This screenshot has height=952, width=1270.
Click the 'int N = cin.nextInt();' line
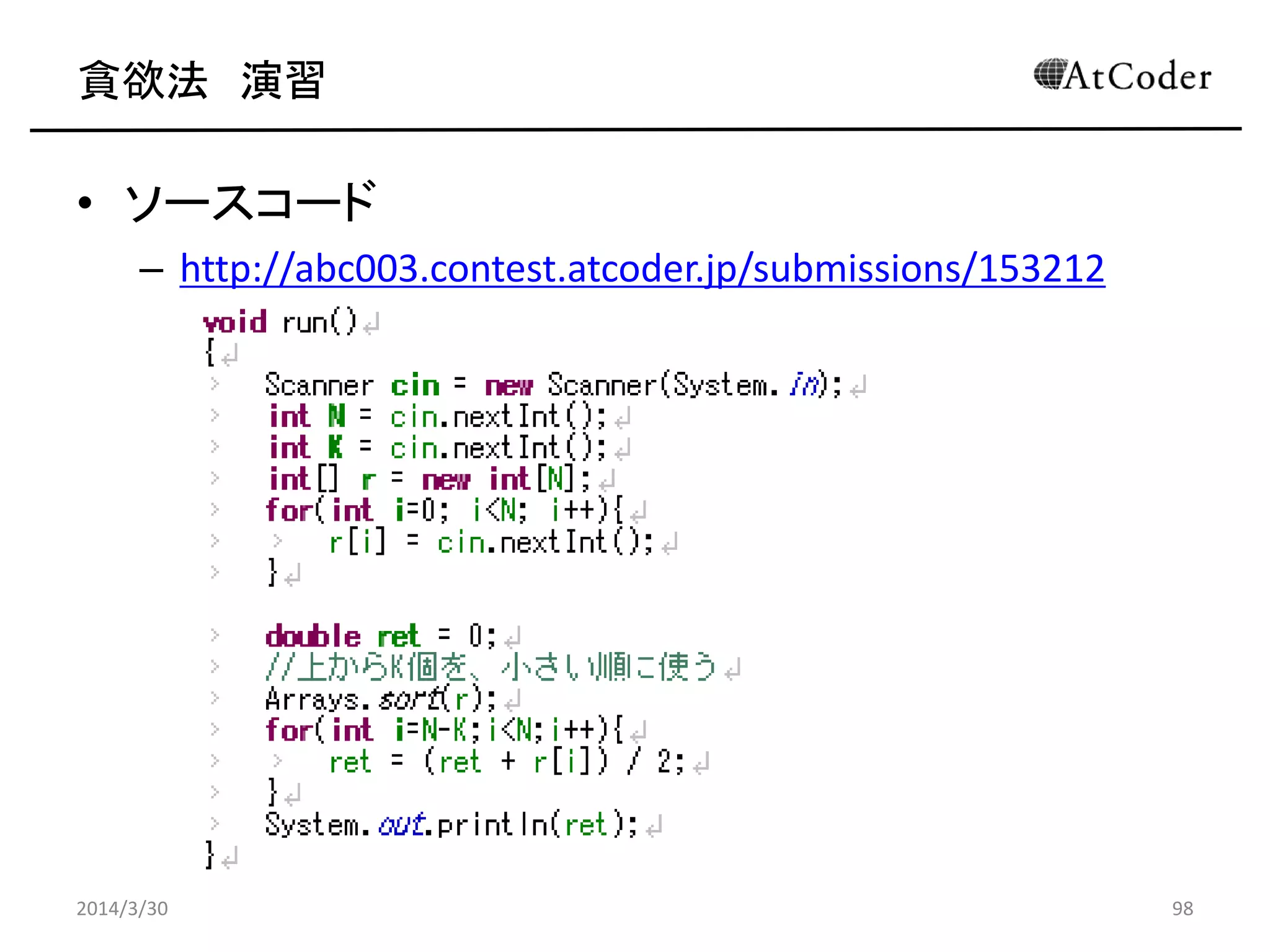437,416
